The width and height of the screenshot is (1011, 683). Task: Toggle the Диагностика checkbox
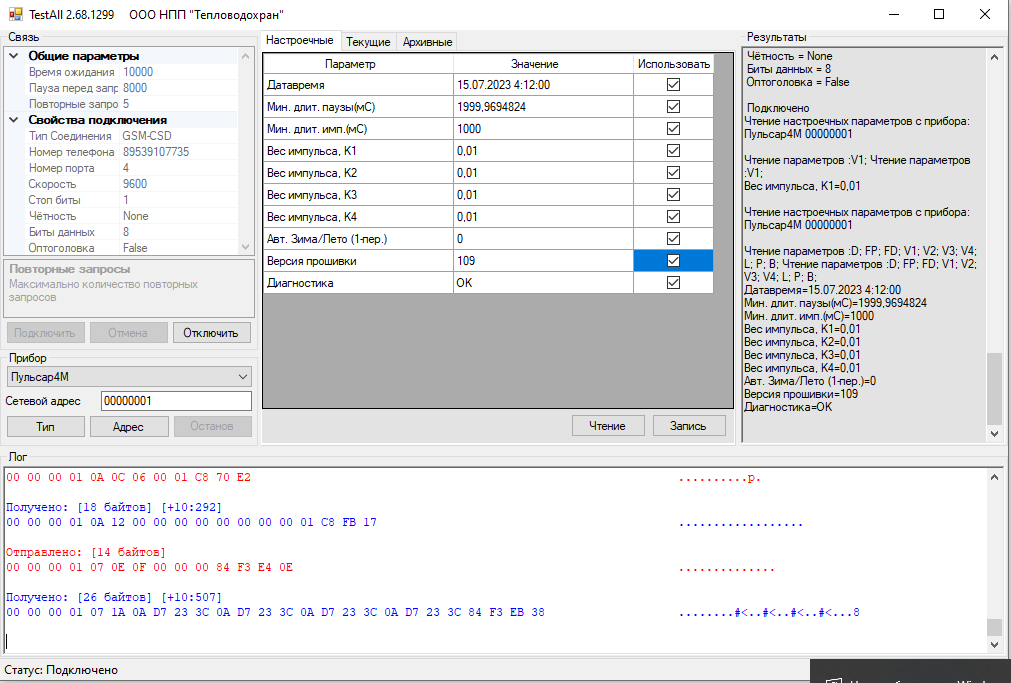[673, 282]
